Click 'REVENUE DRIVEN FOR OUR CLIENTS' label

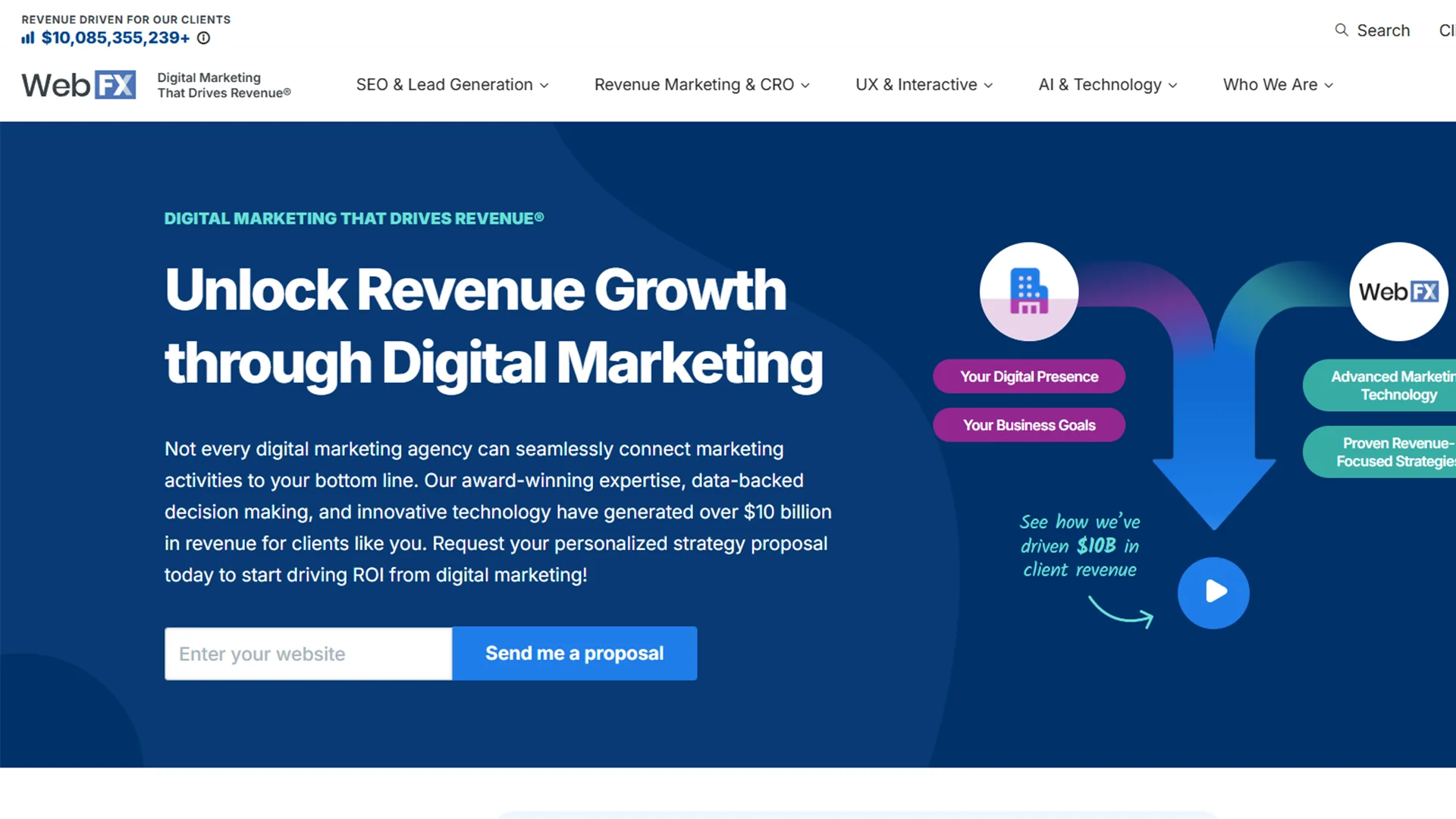(126, 19)
